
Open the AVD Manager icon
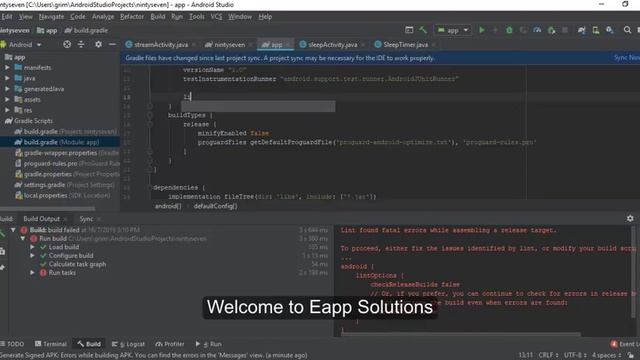(x=596, y=30)
